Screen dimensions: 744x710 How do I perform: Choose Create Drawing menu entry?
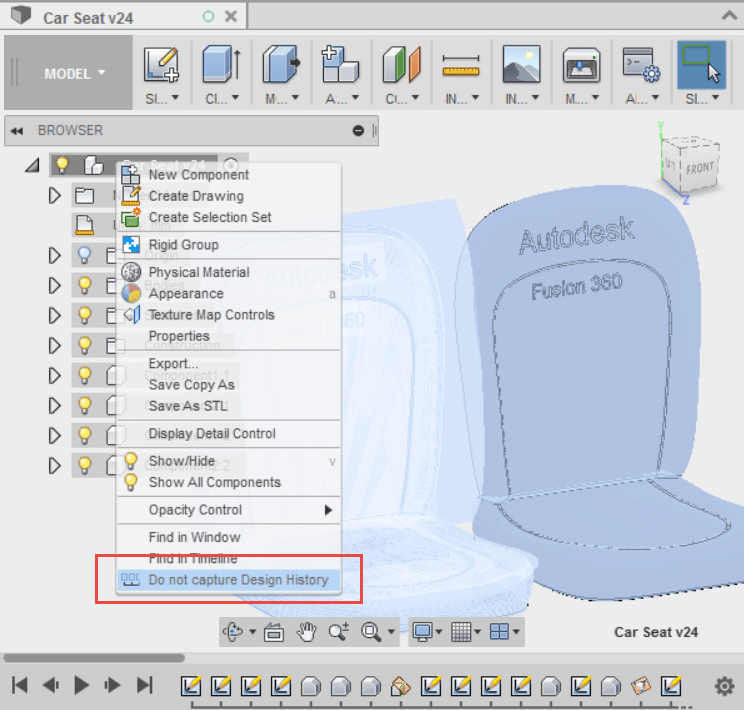coord(229,196)
